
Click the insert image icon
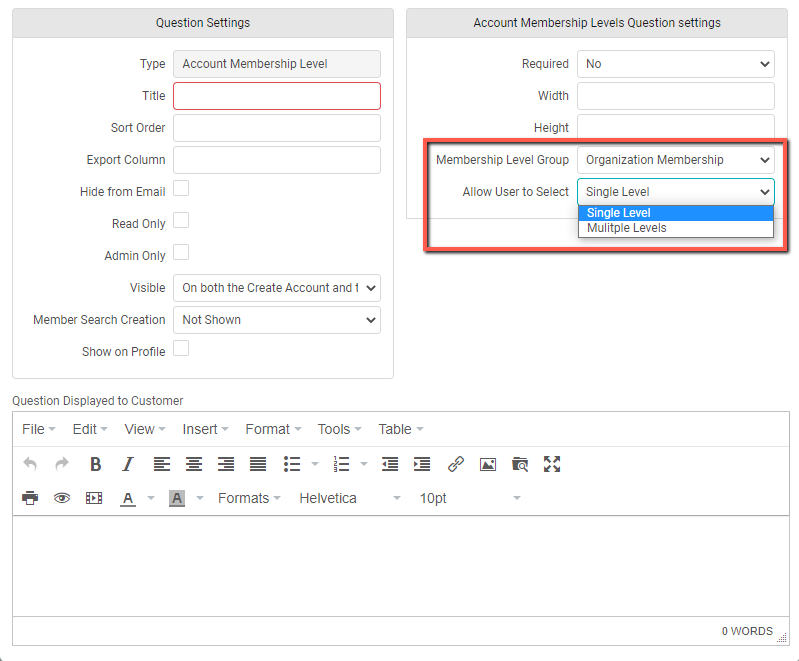(x=488, y=464)
